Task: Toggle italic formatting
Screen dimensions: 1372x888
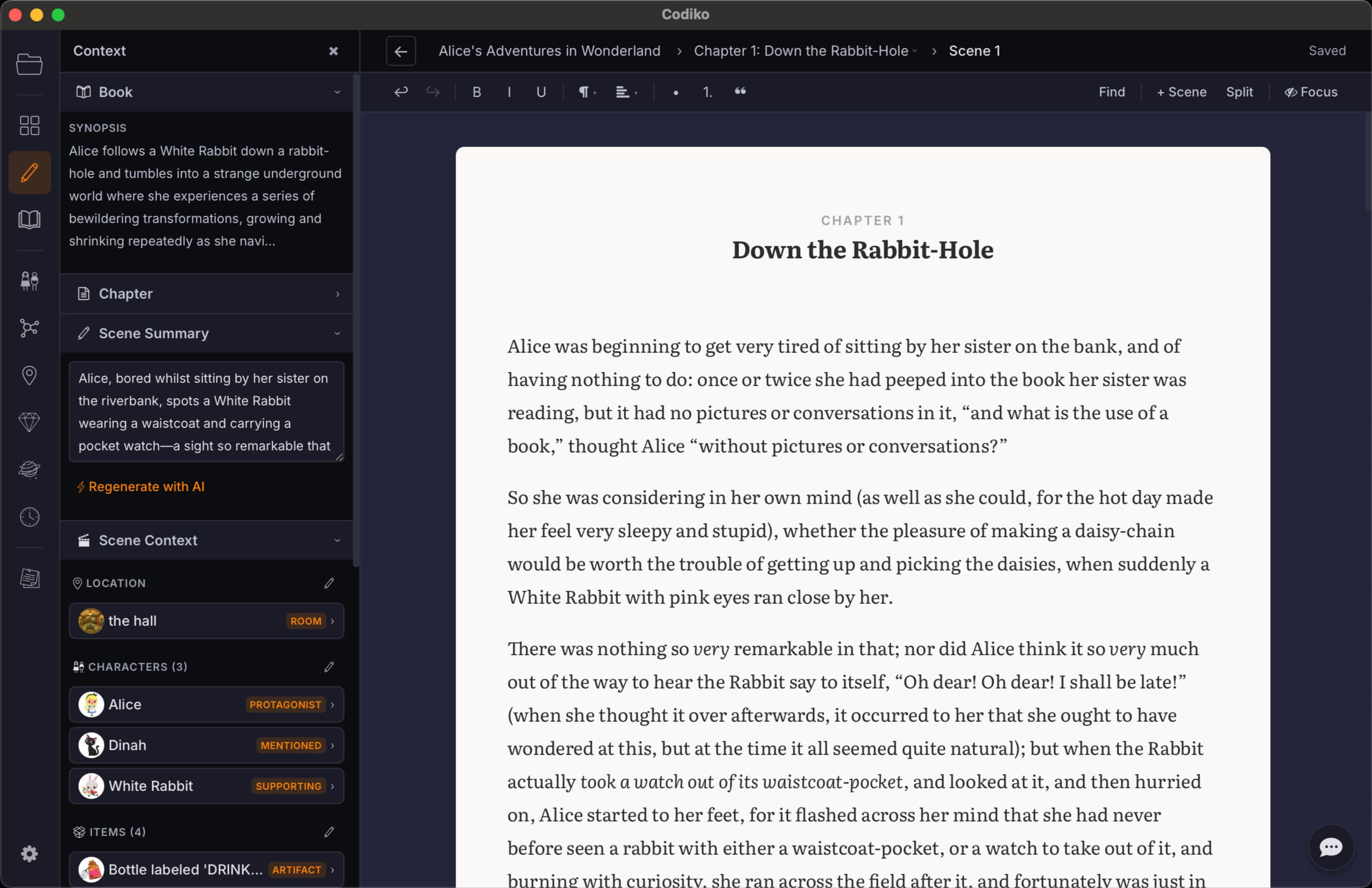Action: tap(509, 92)
